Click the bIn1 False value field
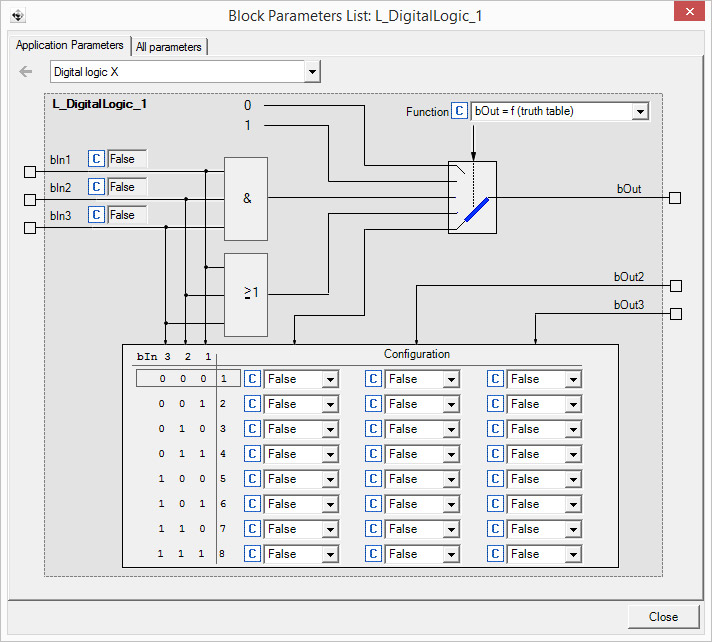The width and height of the screenshot is (712, 642). tap(127, 159)
